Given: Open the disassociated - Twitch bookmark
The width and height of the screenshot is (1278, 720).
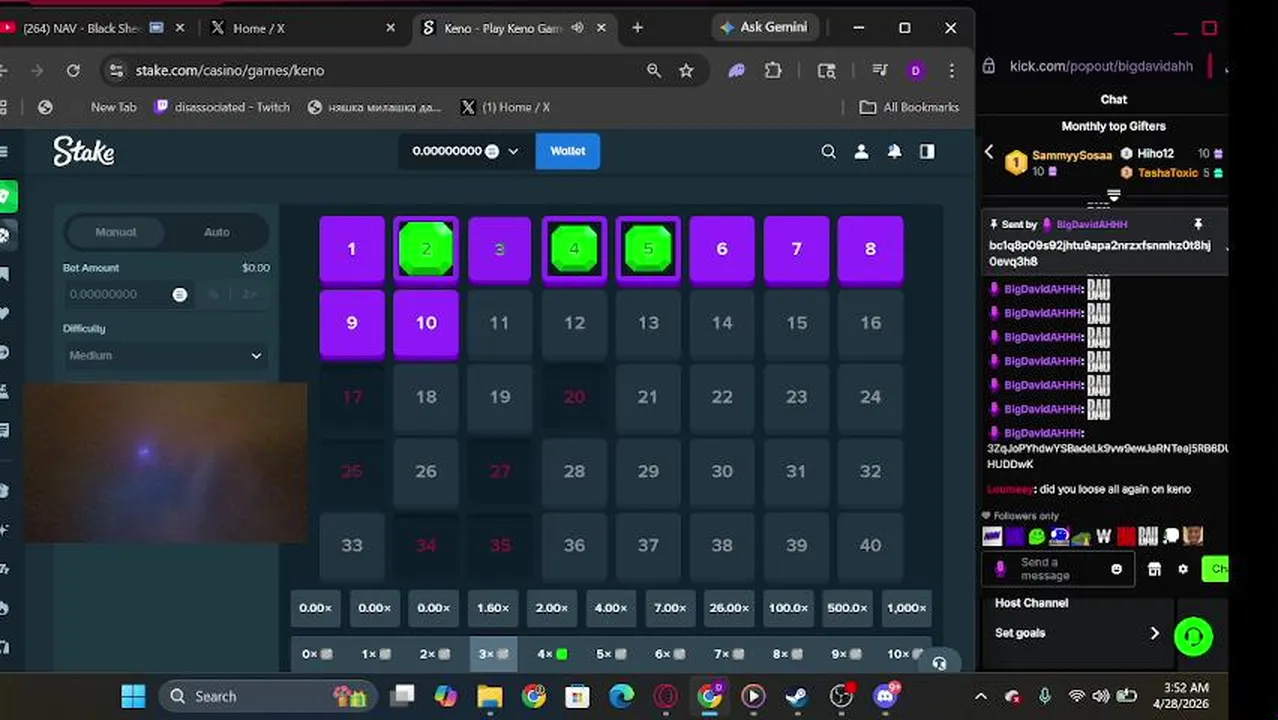Looking at the screenshot, I should pos(222,107).
